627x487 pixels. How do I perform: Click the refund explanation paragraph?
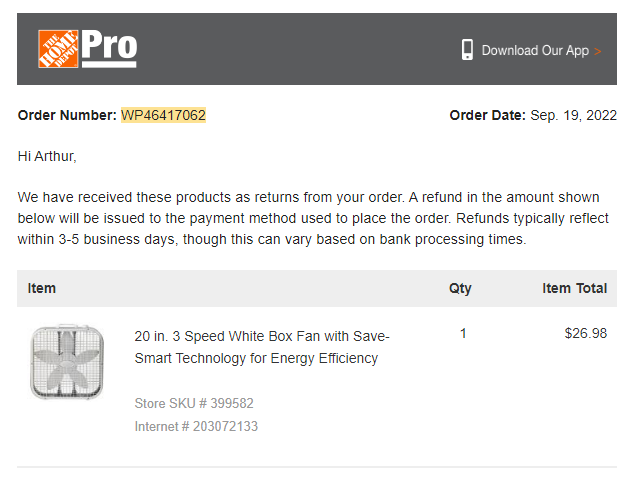pyautogui.click(x=313, y=218)
